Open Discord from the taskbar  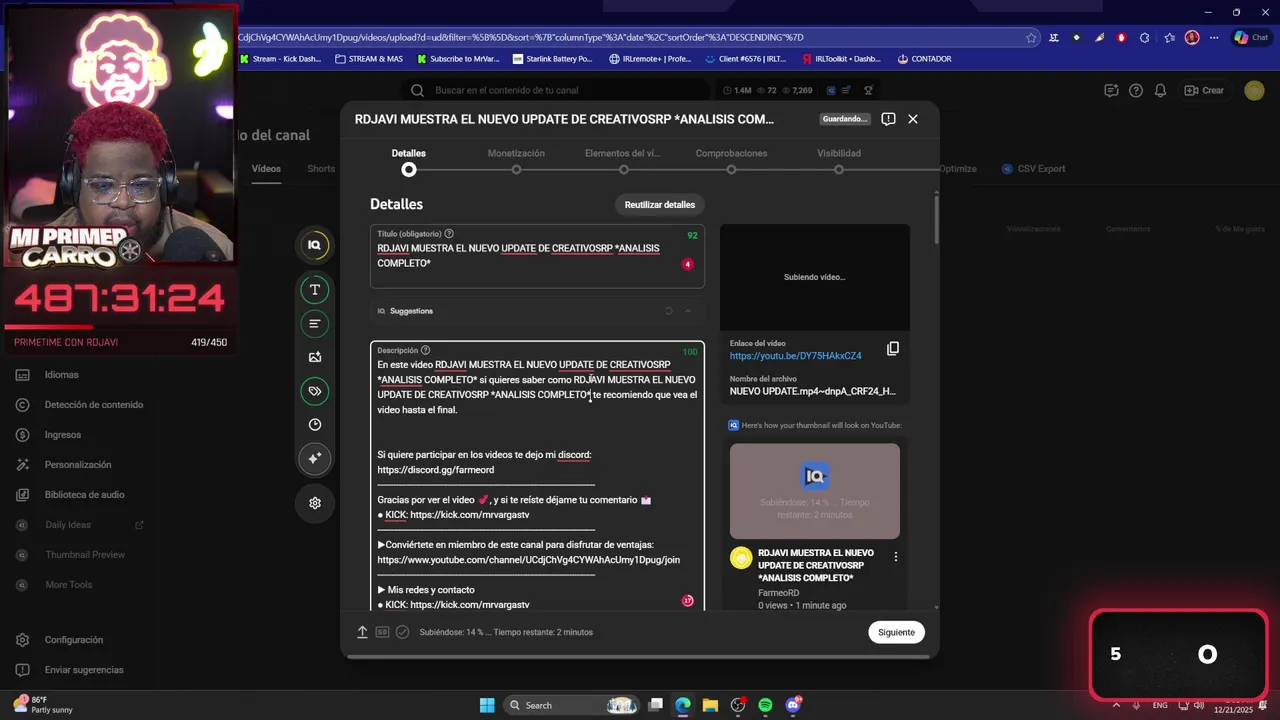coord(794,705)
